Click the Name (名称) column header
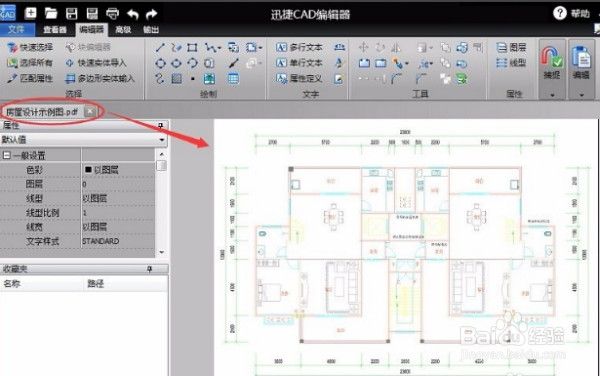600x376 pixels. (41, 283)
